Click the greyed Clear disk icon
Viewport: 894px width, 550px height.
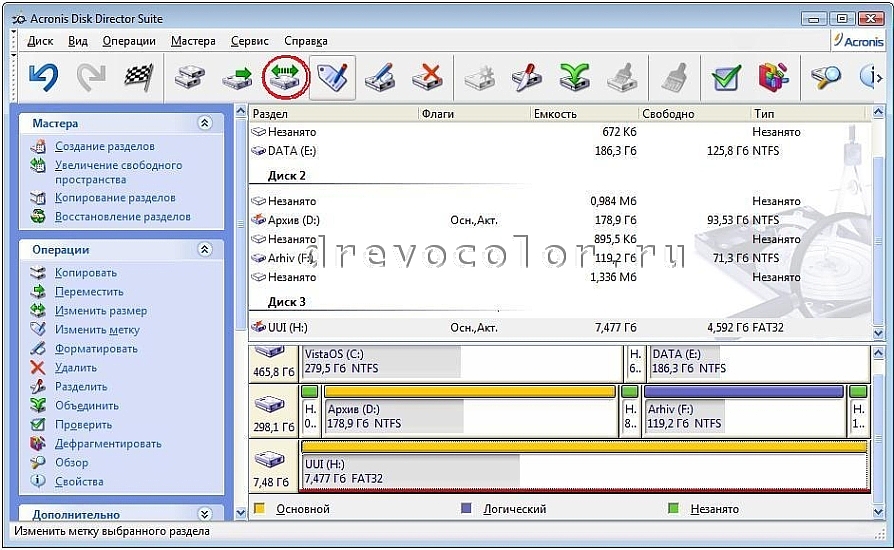(x=622, y=77)
